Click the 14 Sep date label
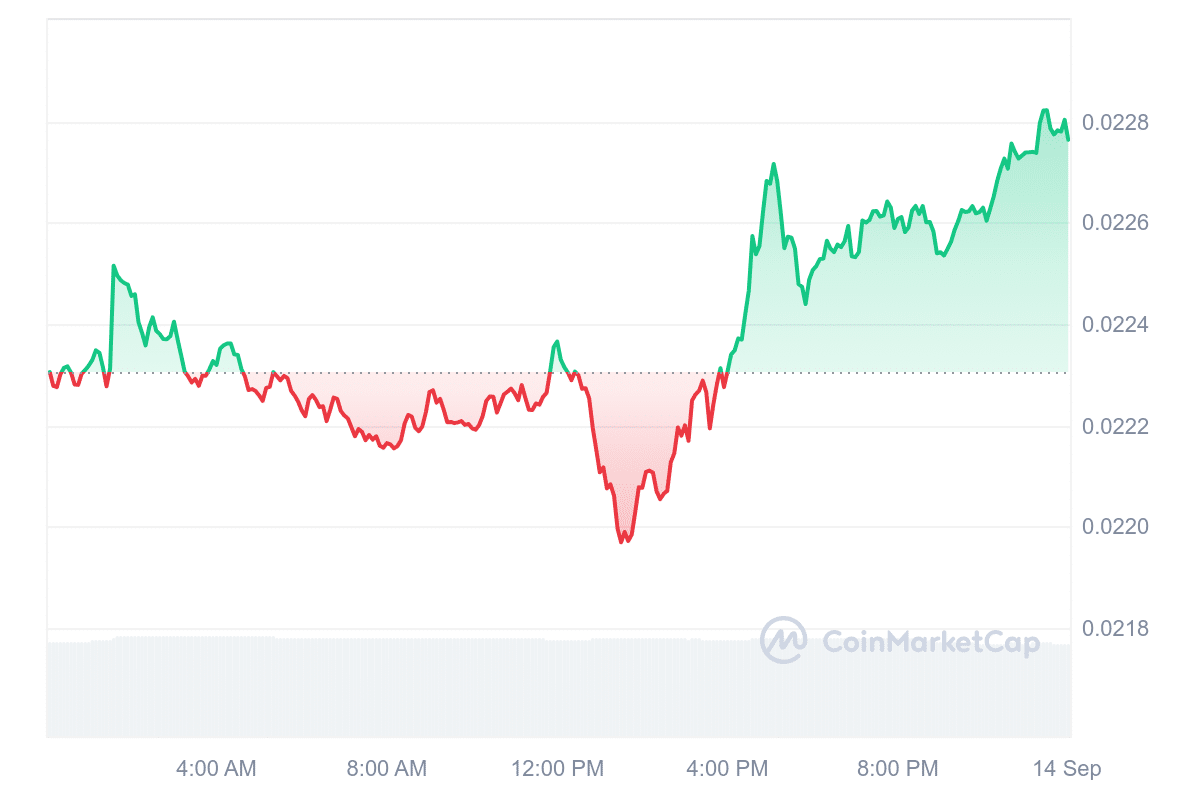The width and height of the screenshot is (1200, 800). click(x=1068, y=769)
